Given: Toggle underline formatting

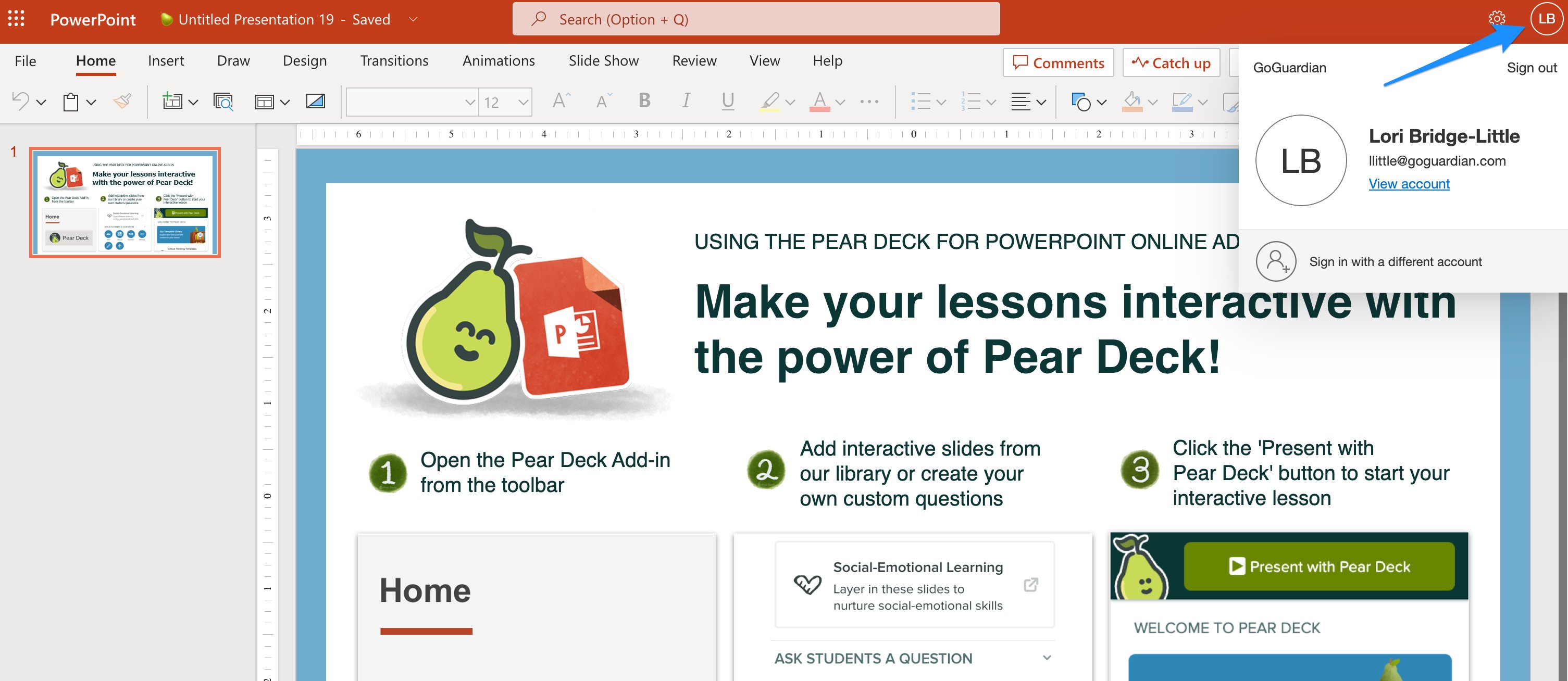Looking at the screenshot, I should pos(727,100).
